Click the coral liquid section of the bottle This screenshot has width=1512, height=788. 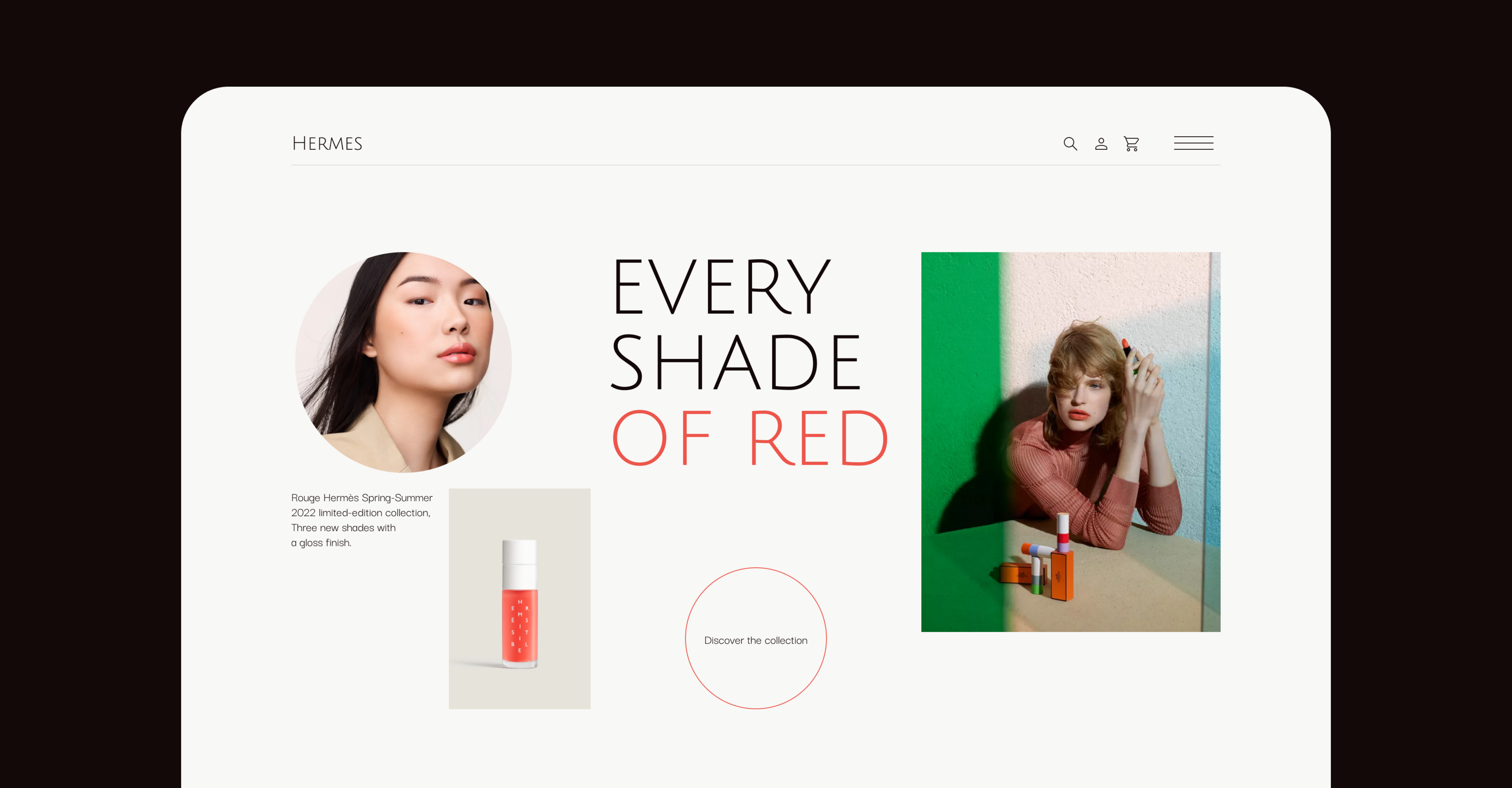519,625
